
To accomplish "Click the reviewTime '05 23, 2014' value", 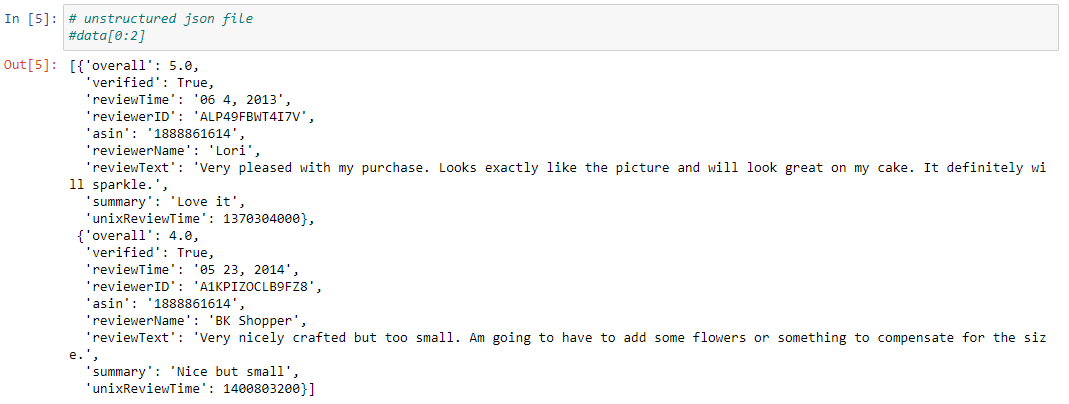I will pos(237,269).
